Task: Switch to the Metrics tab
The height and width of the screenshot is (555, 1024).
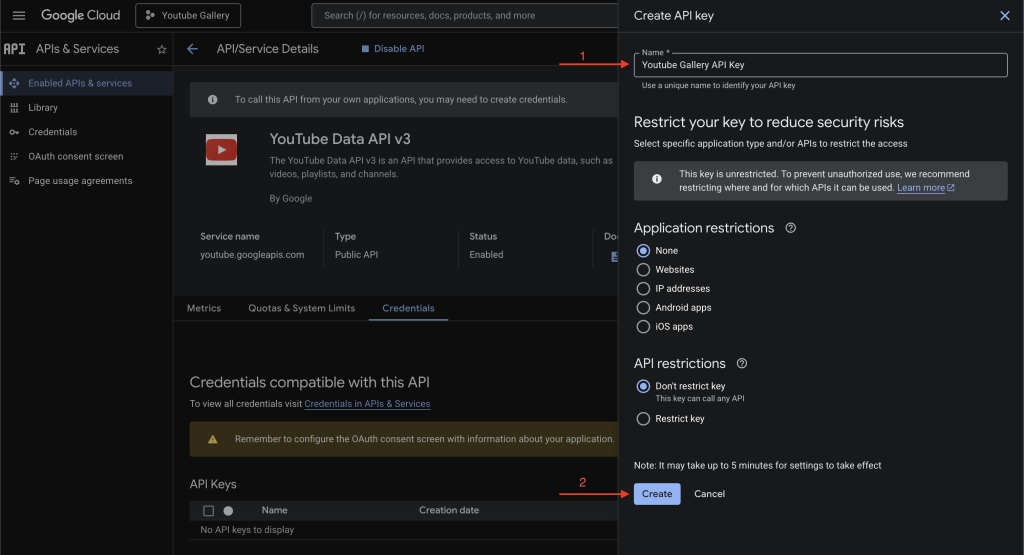Action: click(x=204, y=308)
